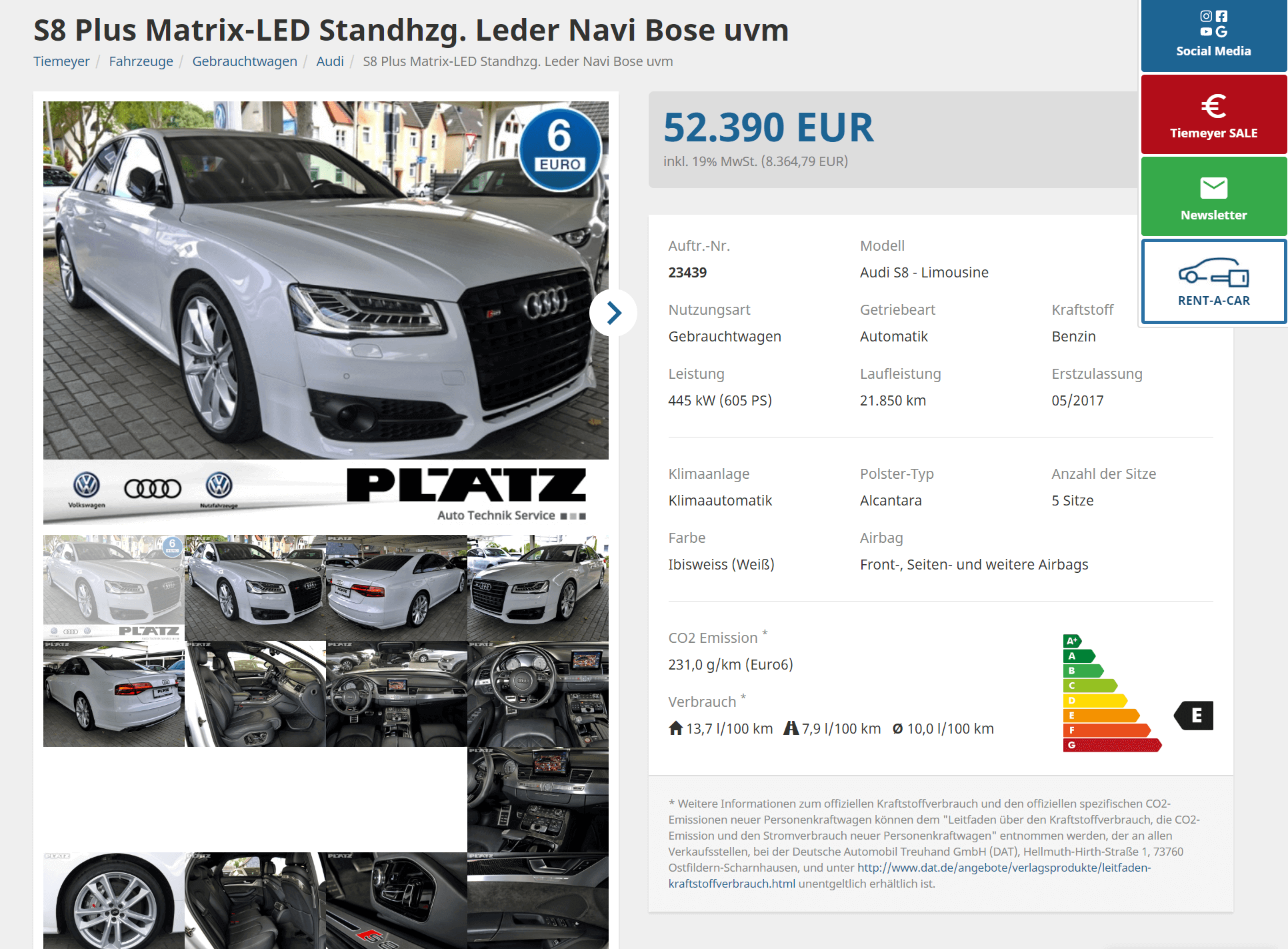Click the Automatik transmission value

[893, 336]
